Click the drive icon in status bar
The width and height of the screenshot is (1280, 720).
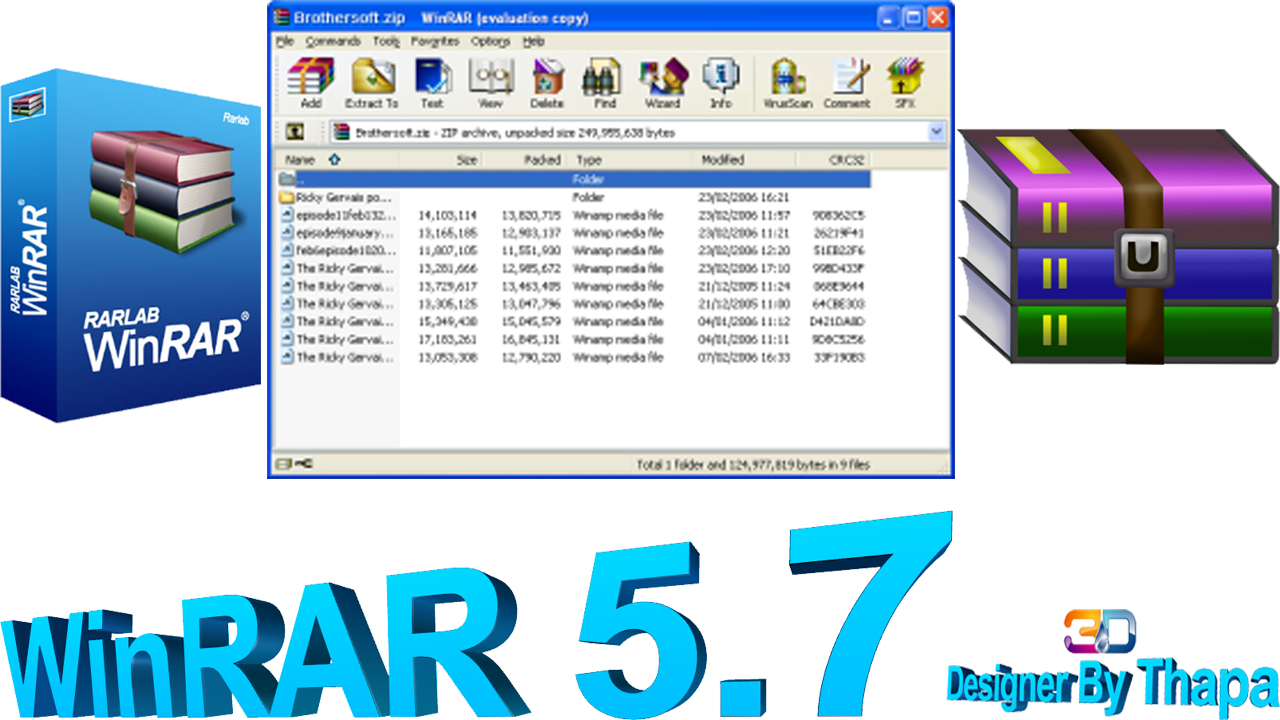[283, 465]
